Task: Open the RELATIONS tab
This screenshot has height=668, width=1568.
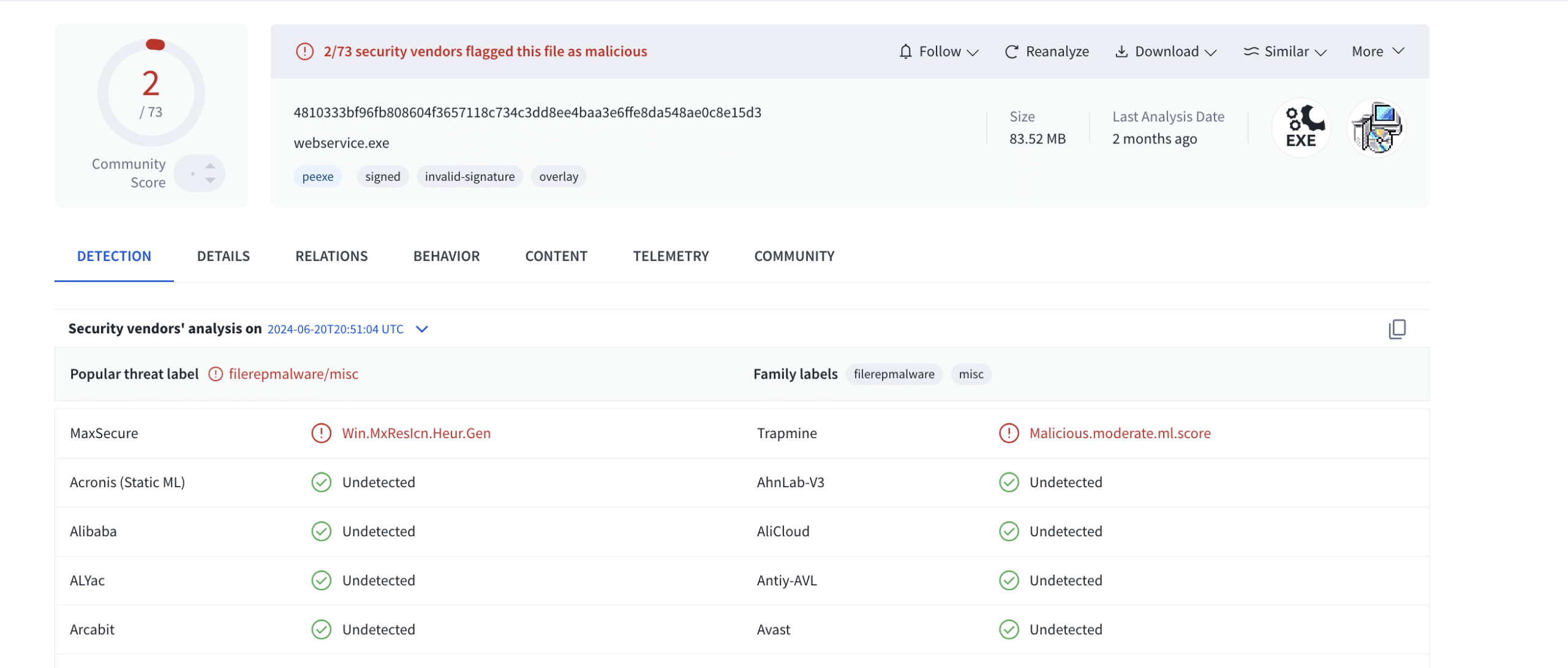Action: click(x=331, y=256)
